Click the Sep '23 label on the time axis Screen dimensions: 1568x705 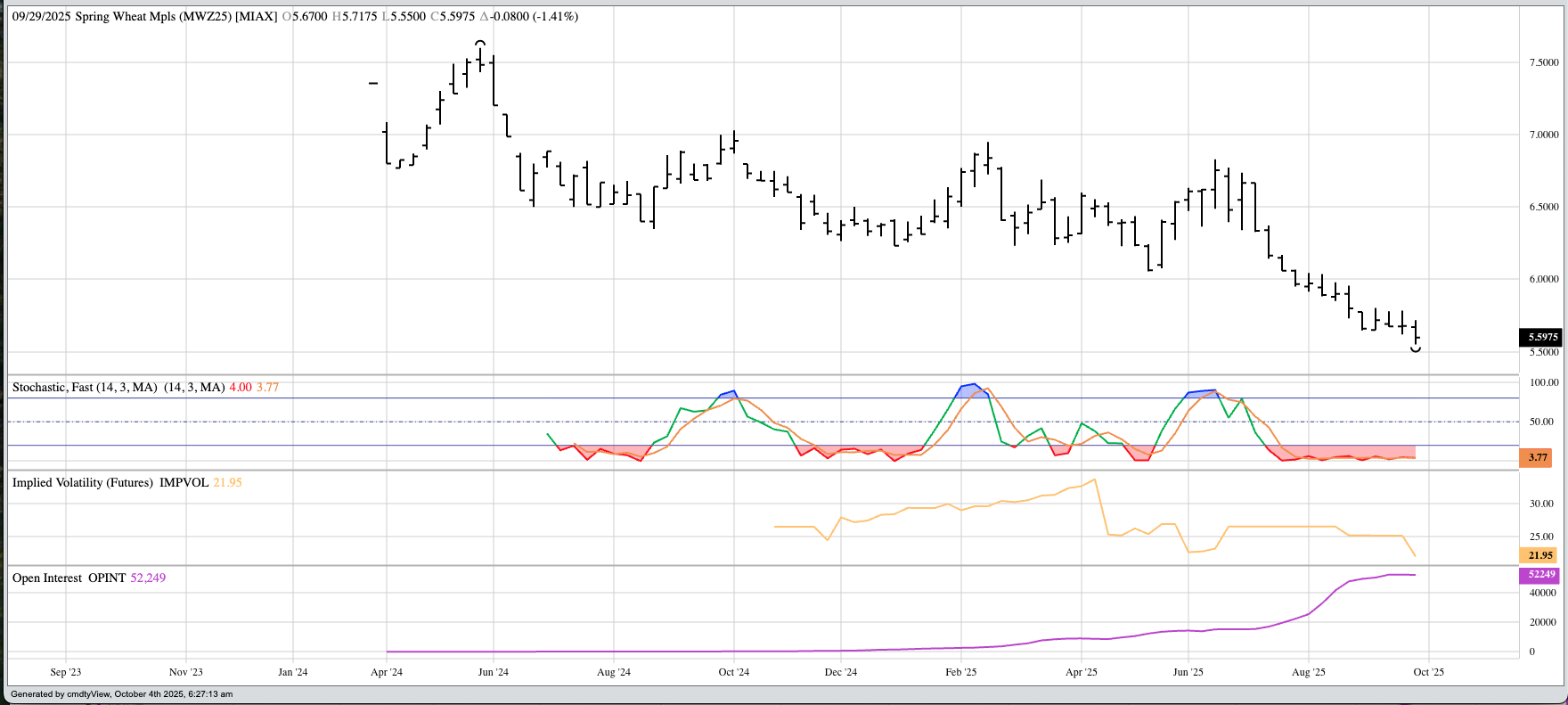[x=66, y=672]
